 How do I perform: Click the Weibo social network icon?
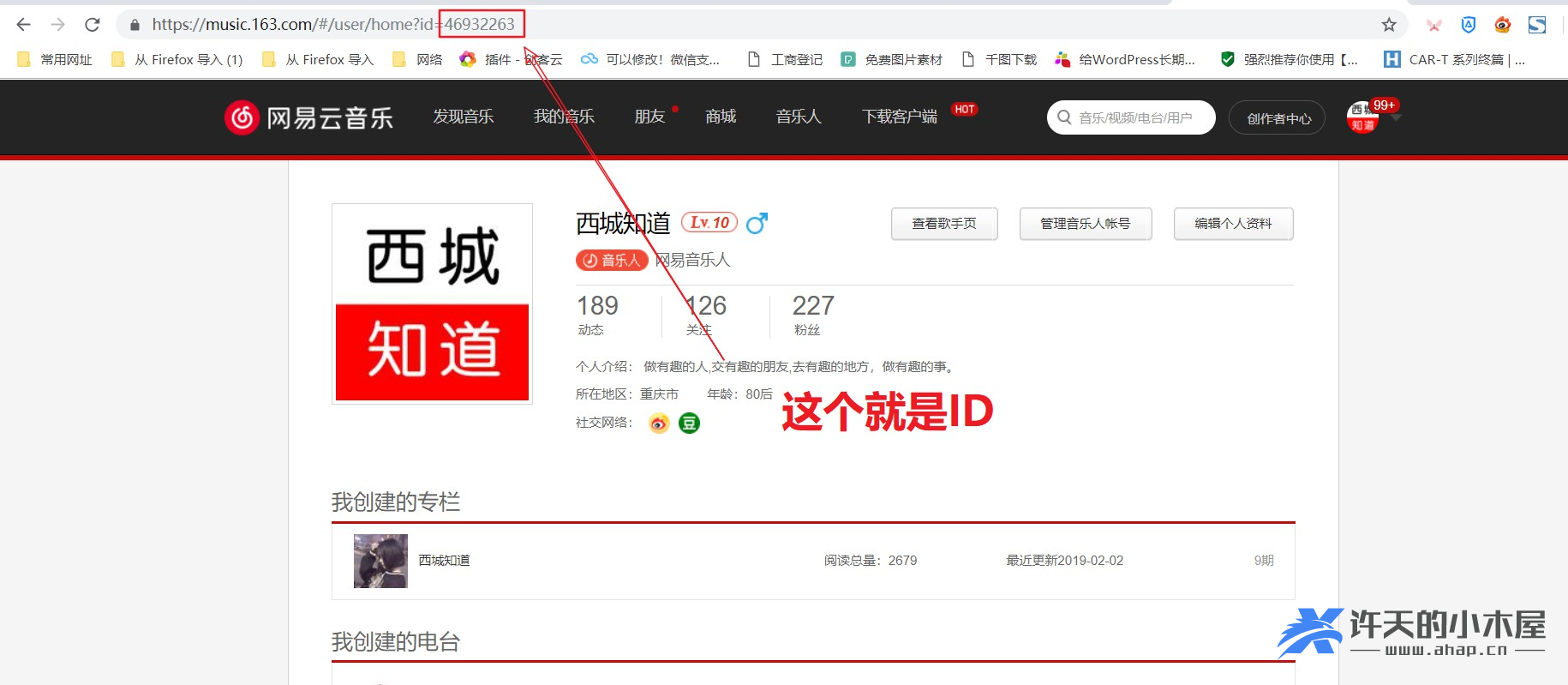(659, 423)
